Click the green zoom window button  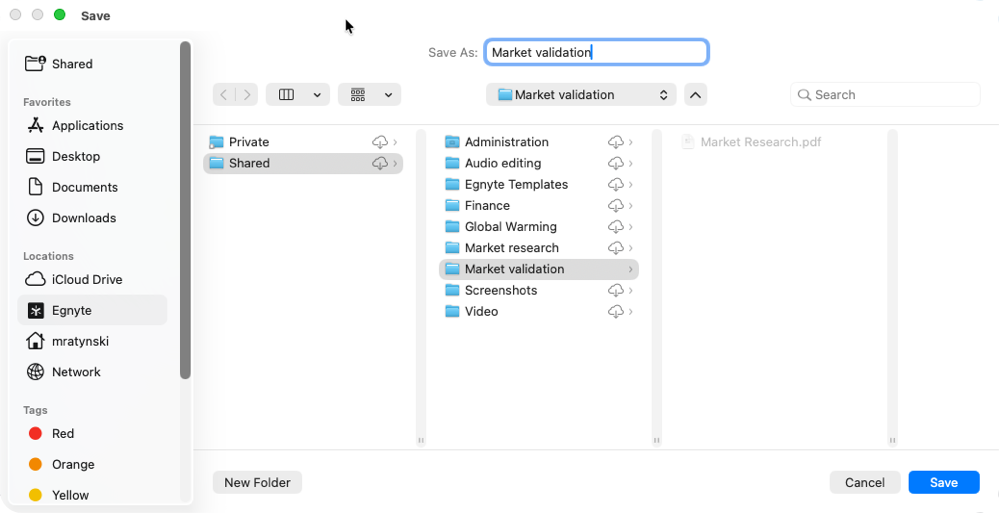click(x=59, y=15)
